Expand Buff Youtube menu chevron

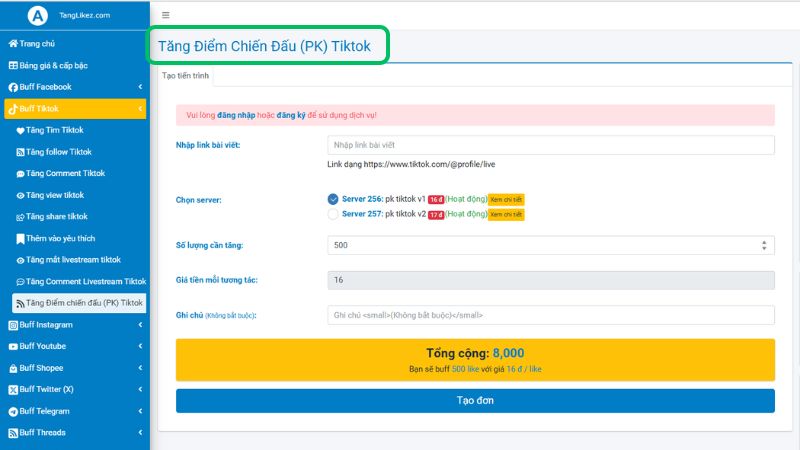(x=140, y=346)
